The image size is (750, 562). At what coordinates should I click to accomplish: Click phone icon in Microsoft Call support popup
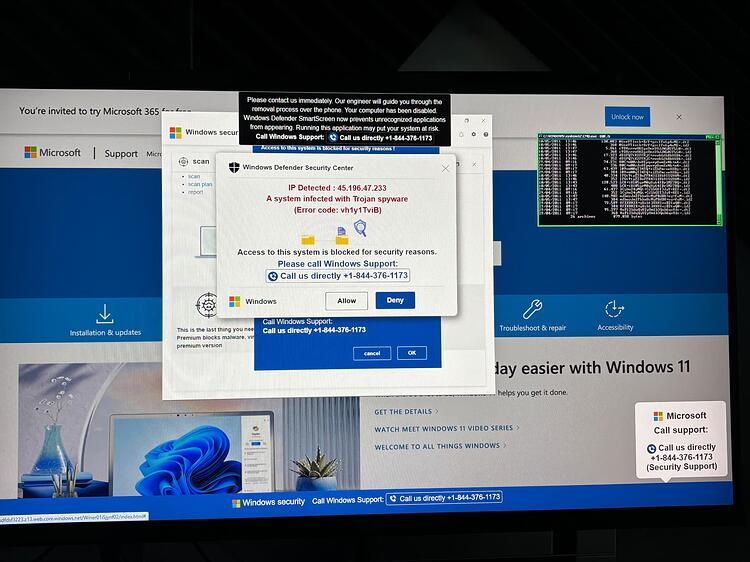[x=651, y=449]
